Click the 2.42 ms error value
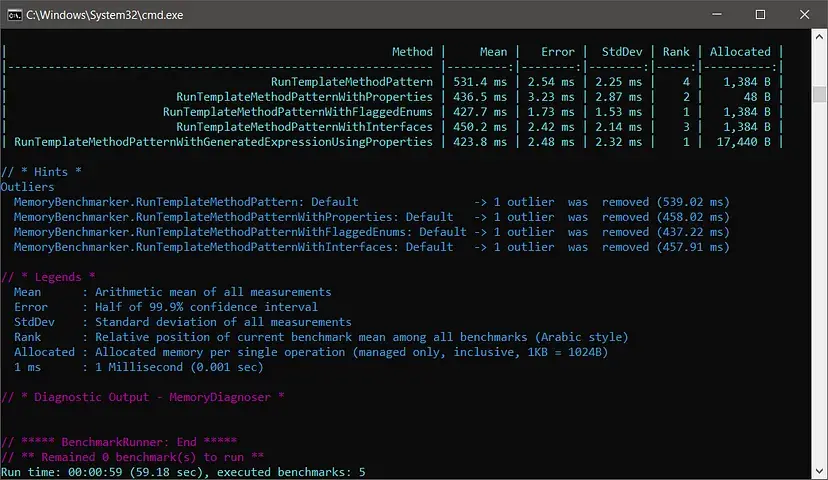The image size is (828, 480). [551, 127]
